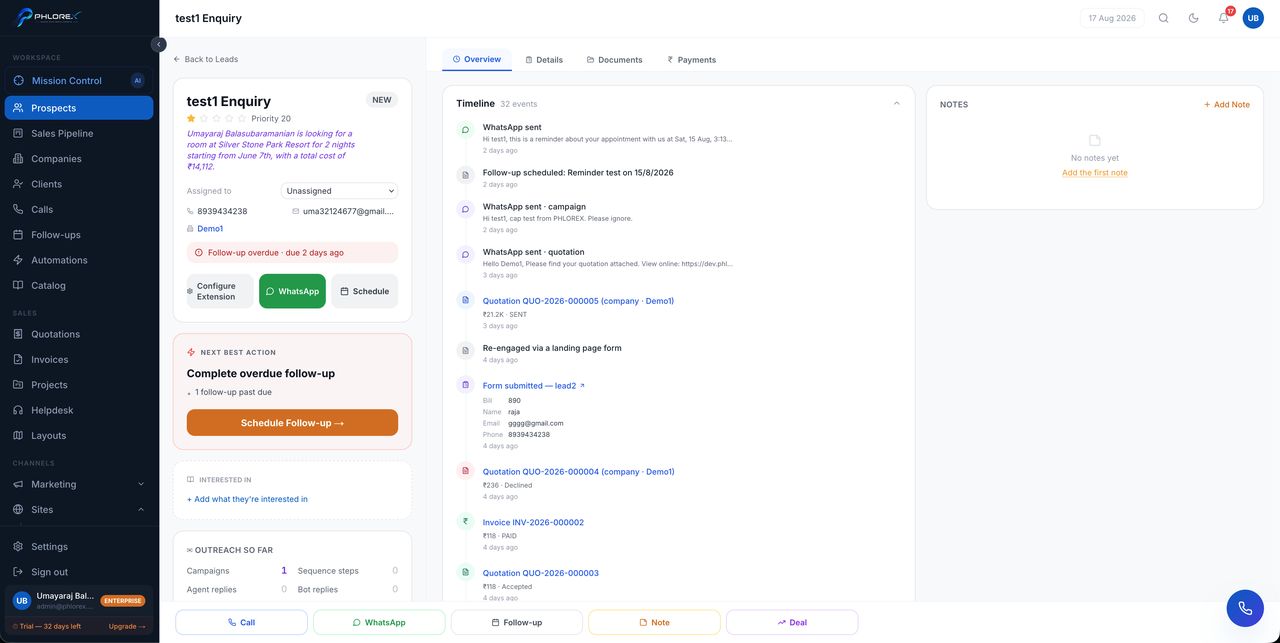Click Schedule Follow-up orange button
Viewport: 1280px width, 643px height.
tap(292, 423)
